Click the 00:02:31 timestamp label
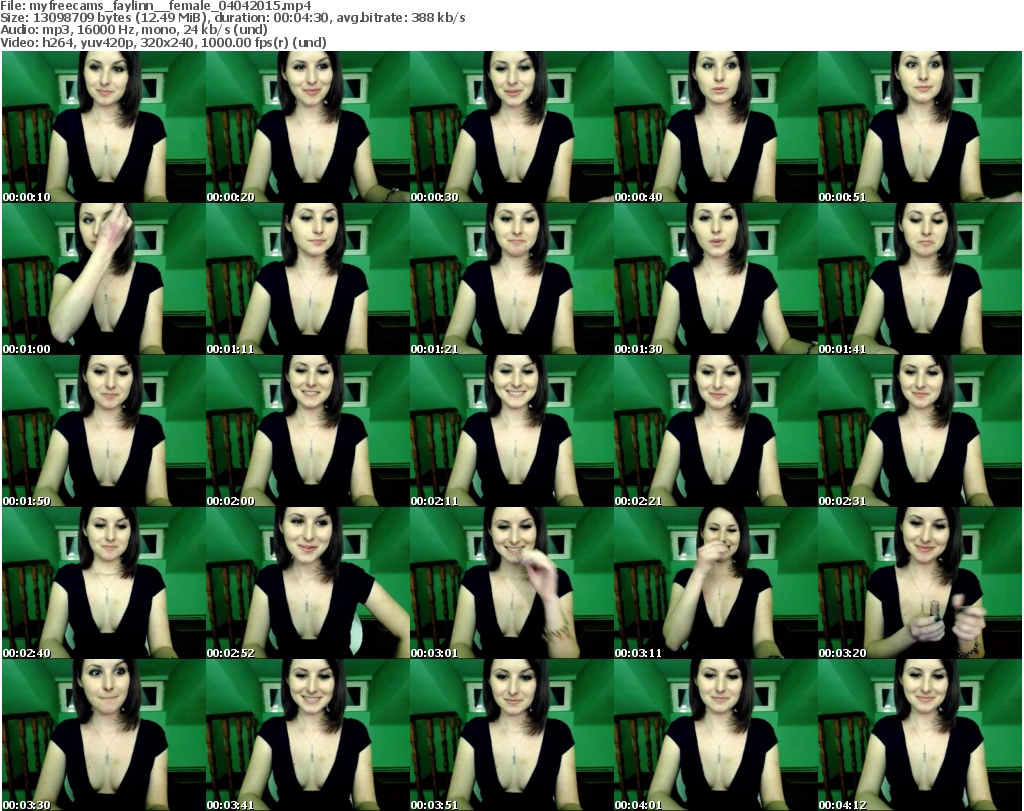 (843, 501)
